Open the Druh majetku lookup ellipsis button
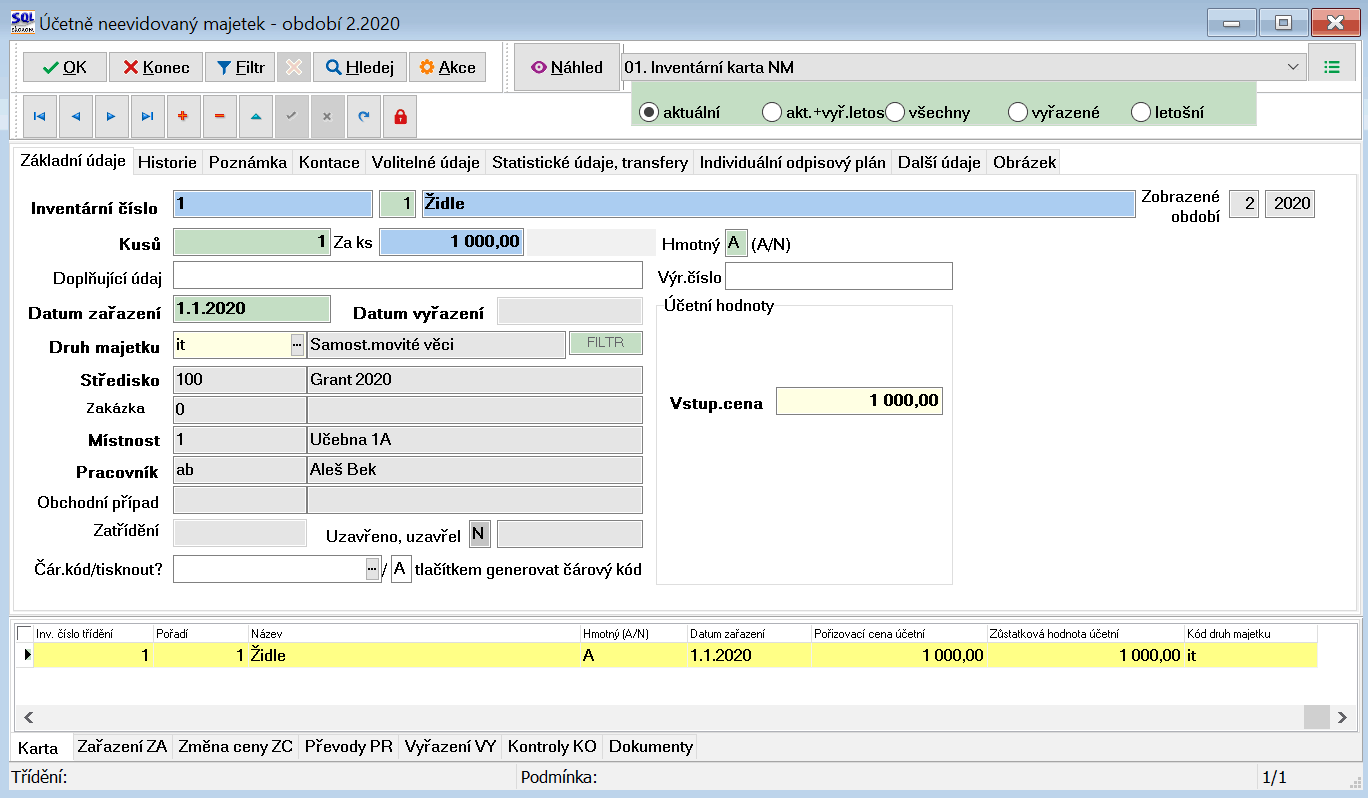The width and height of the screenshot is (1368, 798). 297,344
